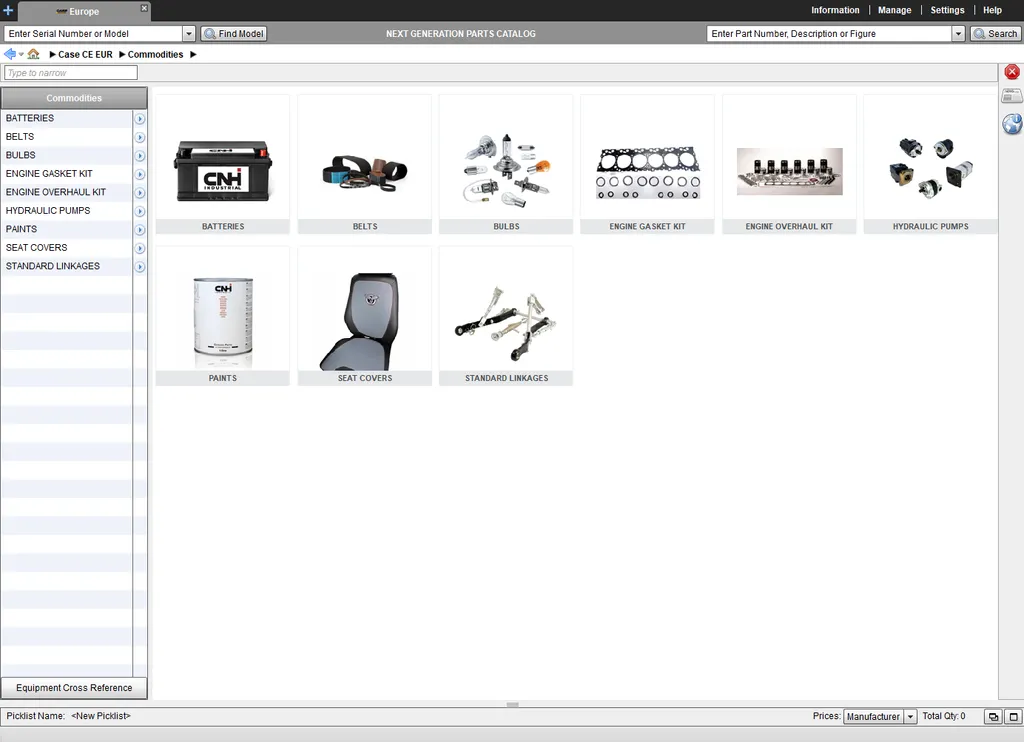Switch to the Europe tab

(x=84, y=11)
